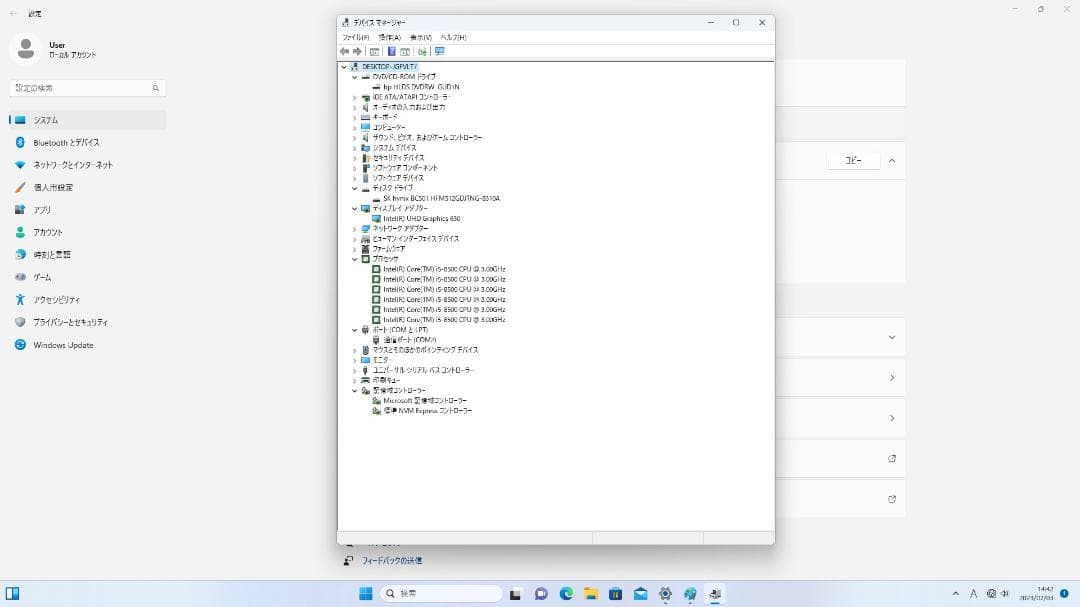Viewport: 1080px width, 607px height.
Task: Click the back navigation arrow in Device Manager
Action: tap(345, 51)
